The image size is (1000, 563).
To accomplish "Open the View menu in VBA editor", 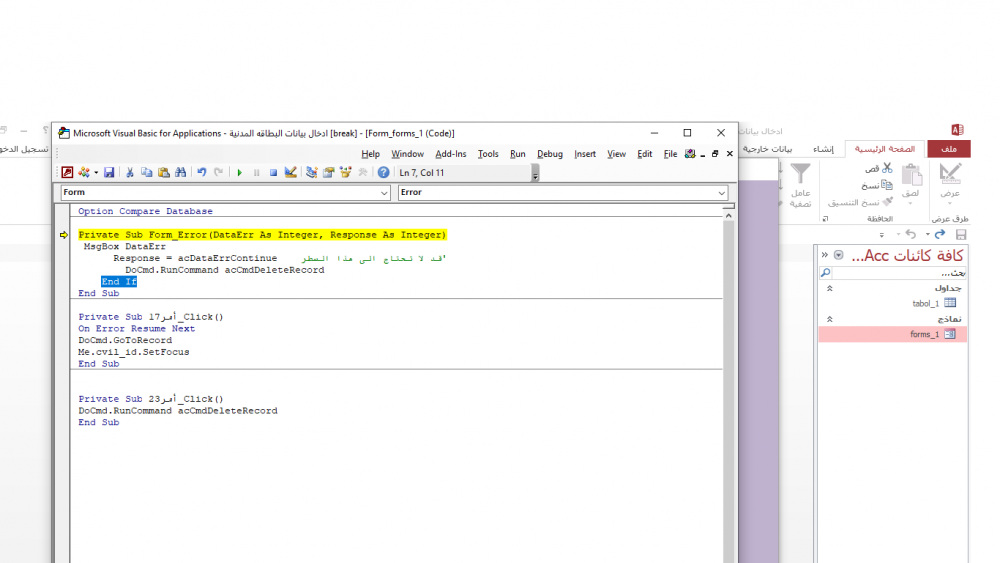I will [616, 154].
